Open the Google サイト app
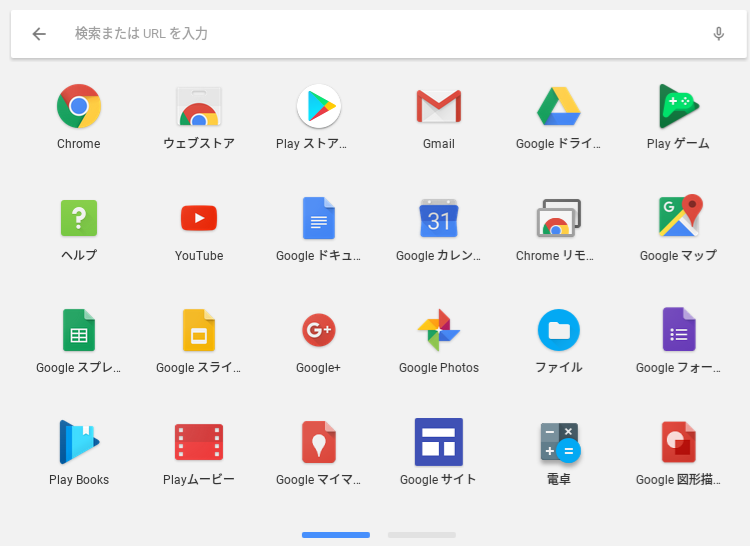 [439, 442]
